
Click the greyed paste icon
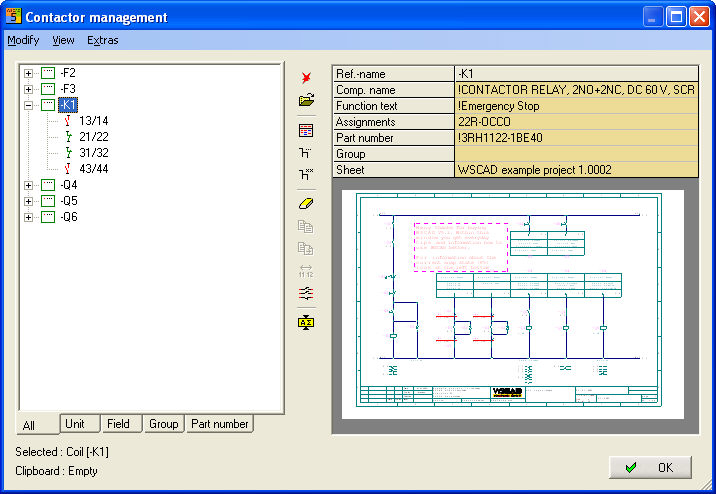pos(305,248)
